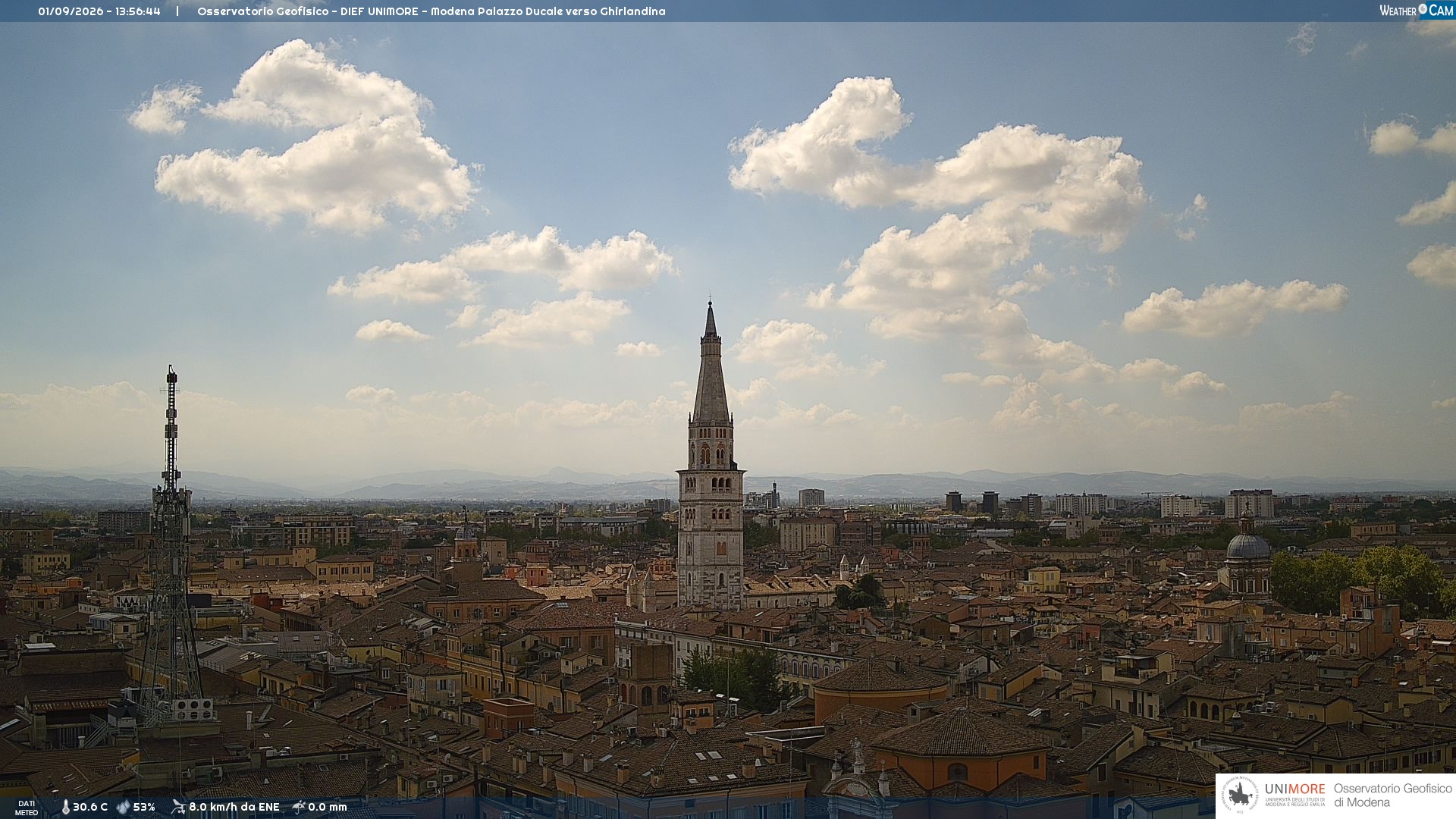Click the thermometer temperature icon
Screen dimensions: 1456x819
[x=65, y=807]
